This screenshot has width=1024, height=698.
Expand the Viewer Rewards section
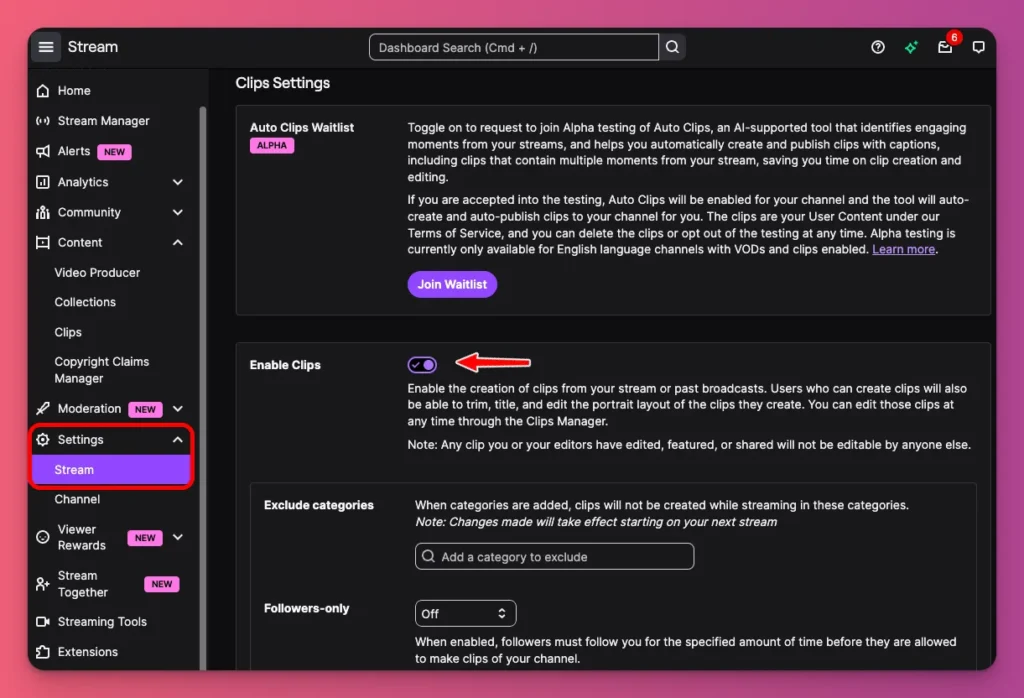pyautogui.click(x=178, y=537)
